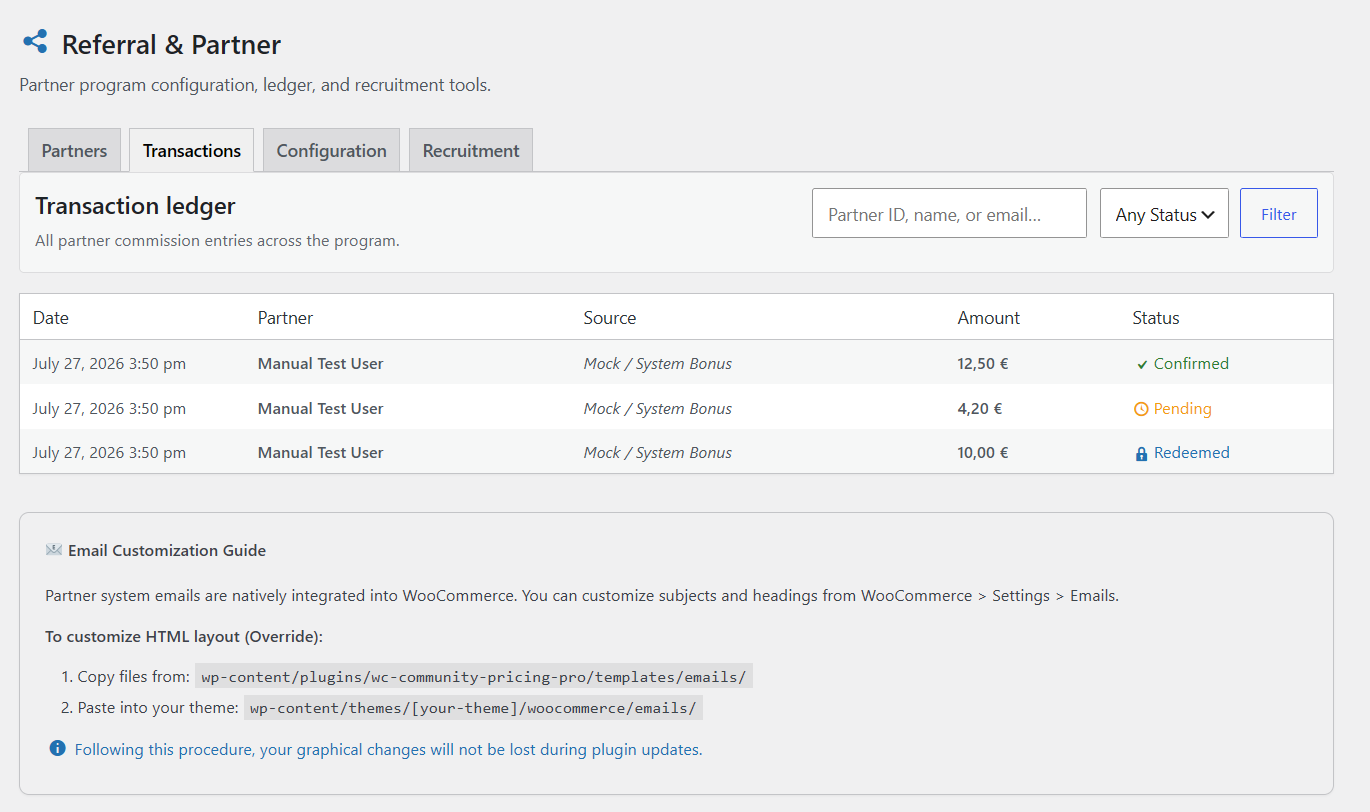This screenshot has height=812, width=1370.
Task: Click the blue info icon
Action: coord(58,748)
